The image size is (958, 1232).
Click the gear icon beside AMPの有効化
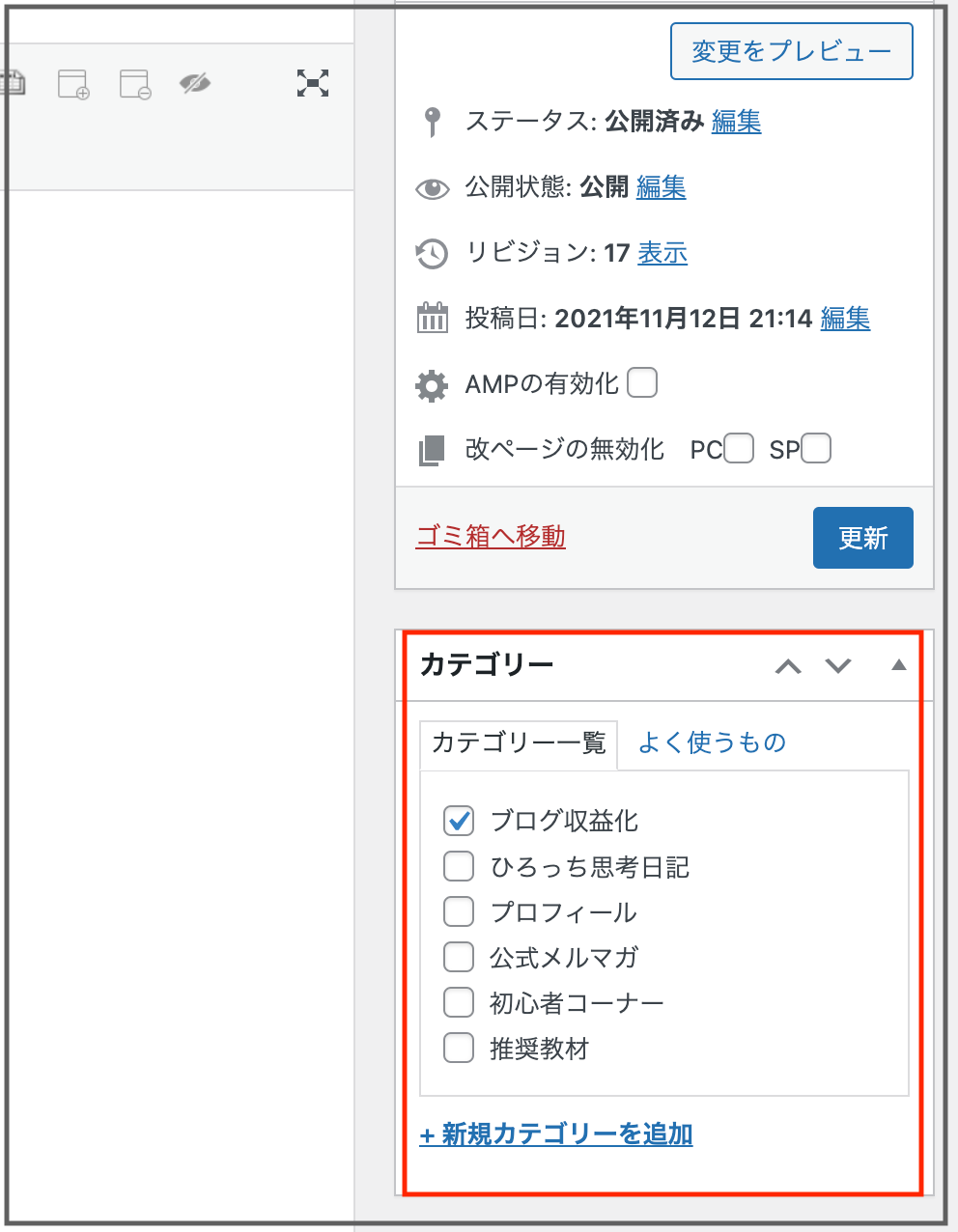[x=432, y=385]
